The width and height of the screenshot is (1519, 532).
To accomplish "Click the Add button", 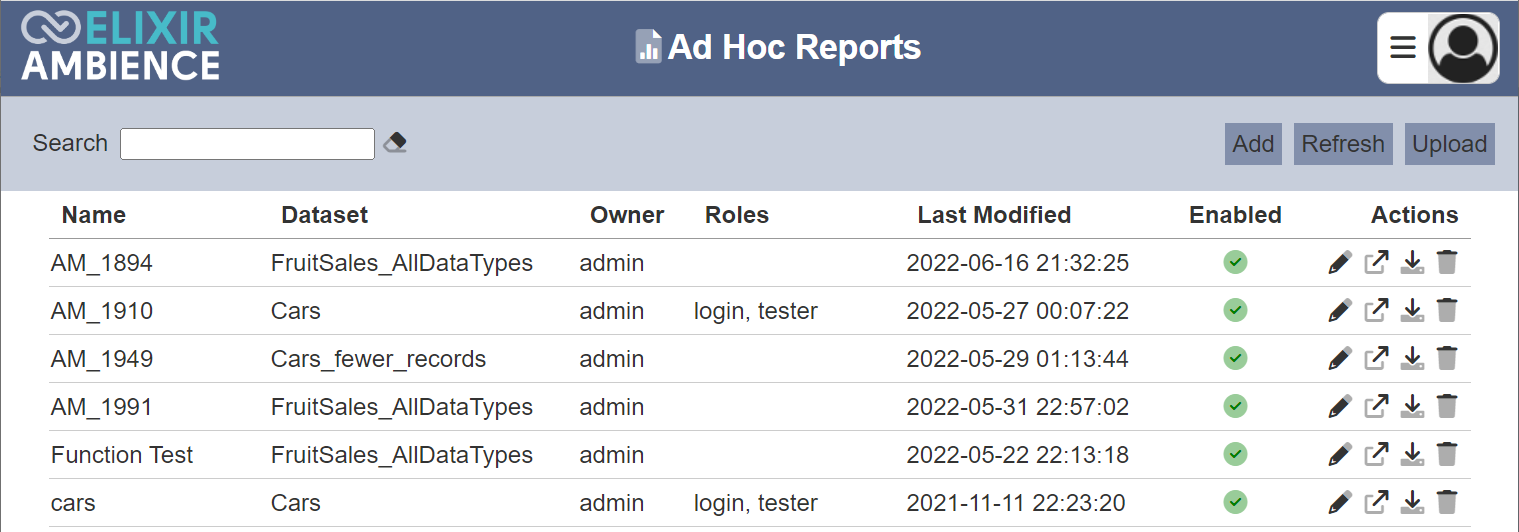I will pos(1253,144).
